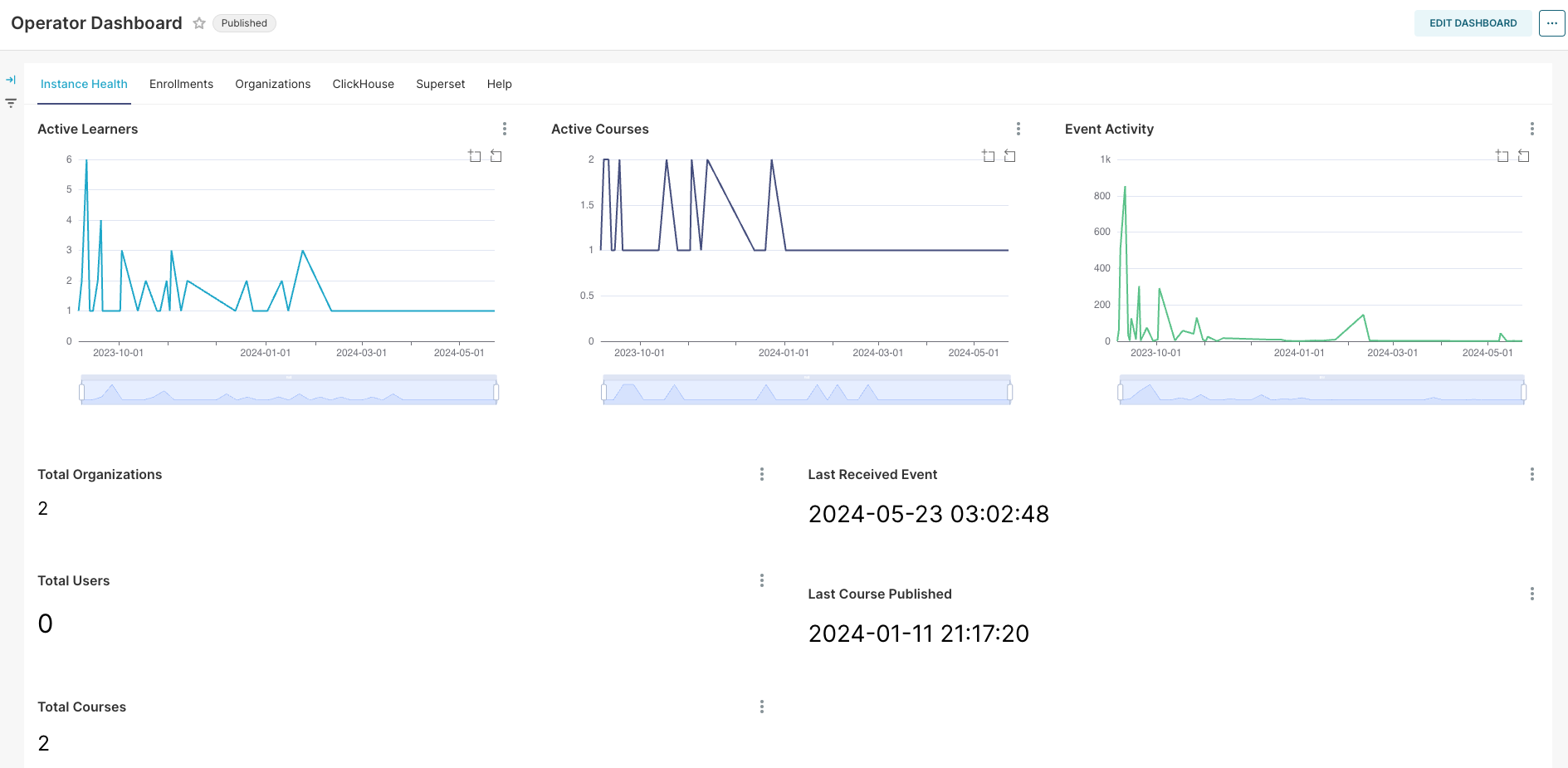1568x768 pixels.
Task: Click the Published status badge
Action: 244,23
